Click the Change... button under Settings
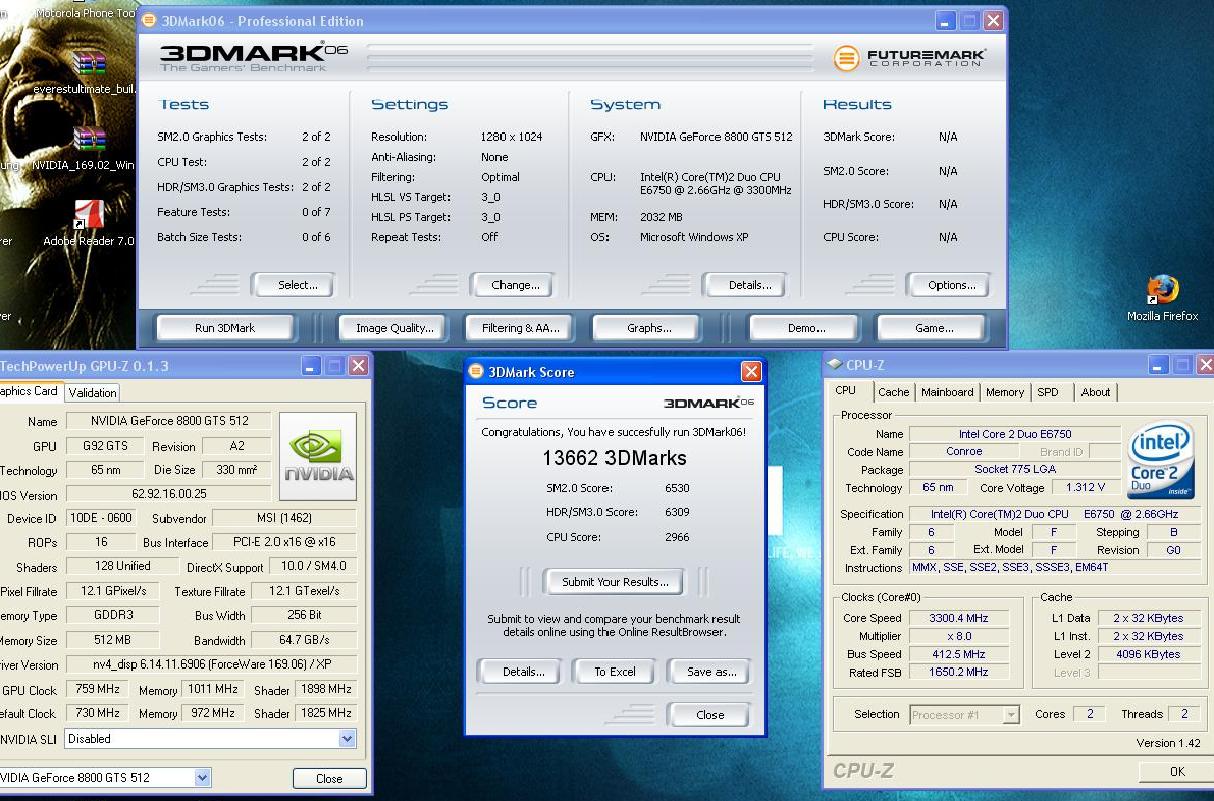Viewport: 1214px width, 801px height. pos(513,285)
